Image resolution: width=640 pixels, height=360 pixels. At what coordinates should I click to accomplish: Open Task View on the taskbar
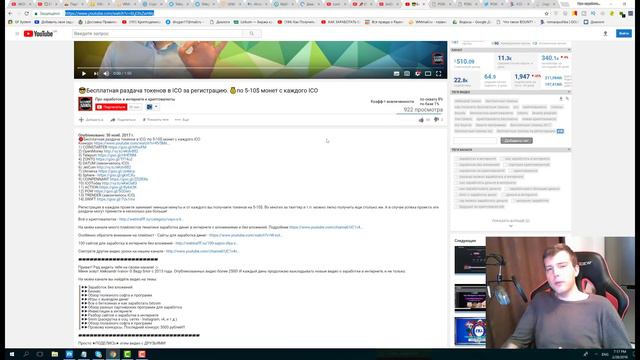coord(40,354)
